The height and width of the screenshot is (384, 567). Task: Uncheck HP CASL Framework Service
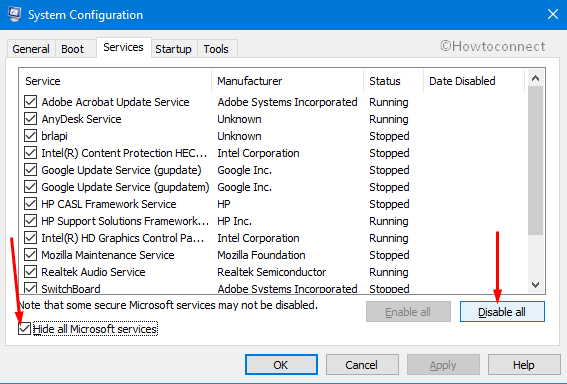[x=30, y=204]
